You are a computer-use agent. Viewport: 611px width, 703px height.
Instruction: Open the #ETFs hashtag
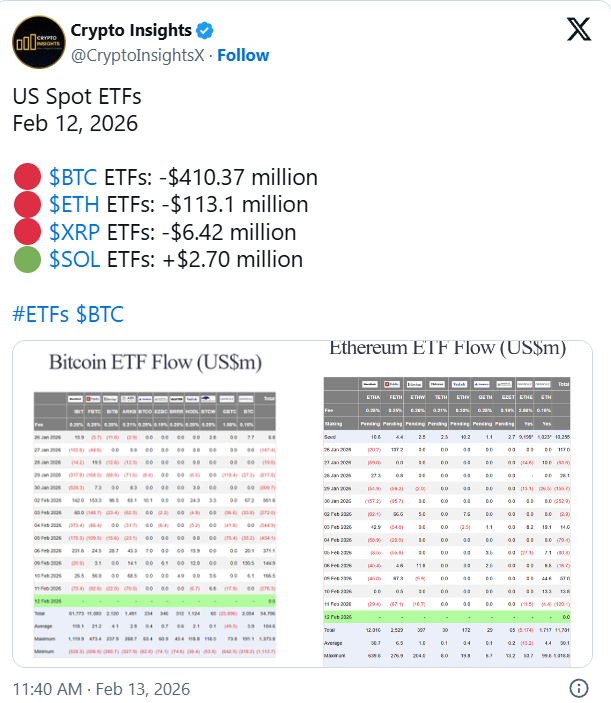[41, 314]
